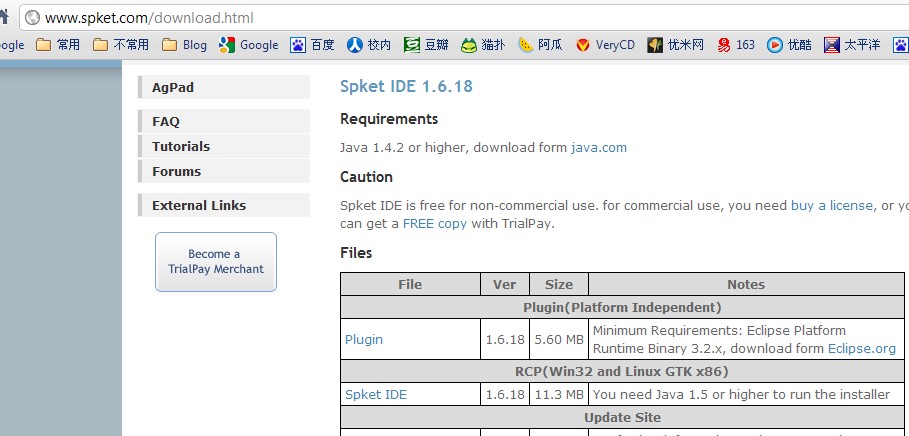Open the Blog bookmarks folder

click(184, 45)
